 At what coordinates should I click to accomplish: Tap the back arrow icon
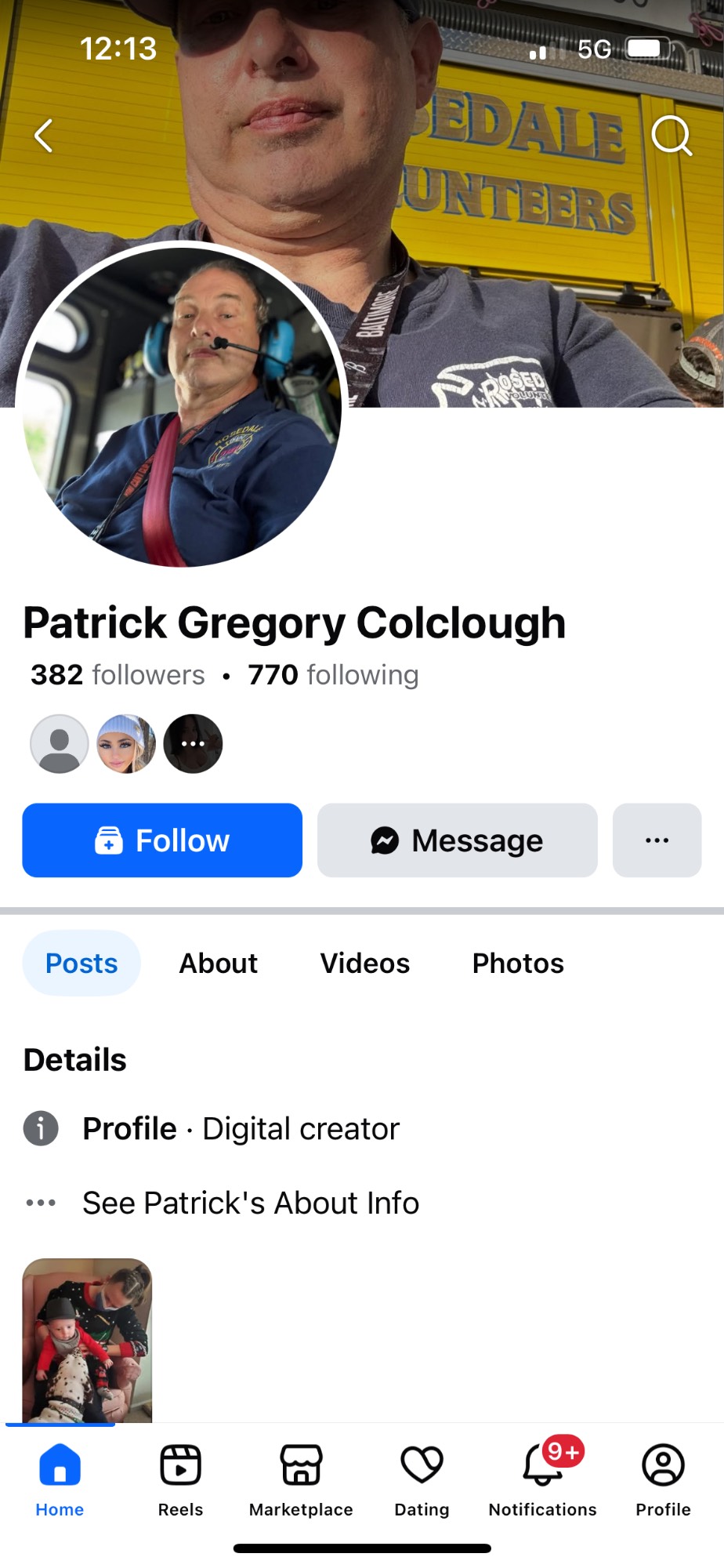pos(44,136)
